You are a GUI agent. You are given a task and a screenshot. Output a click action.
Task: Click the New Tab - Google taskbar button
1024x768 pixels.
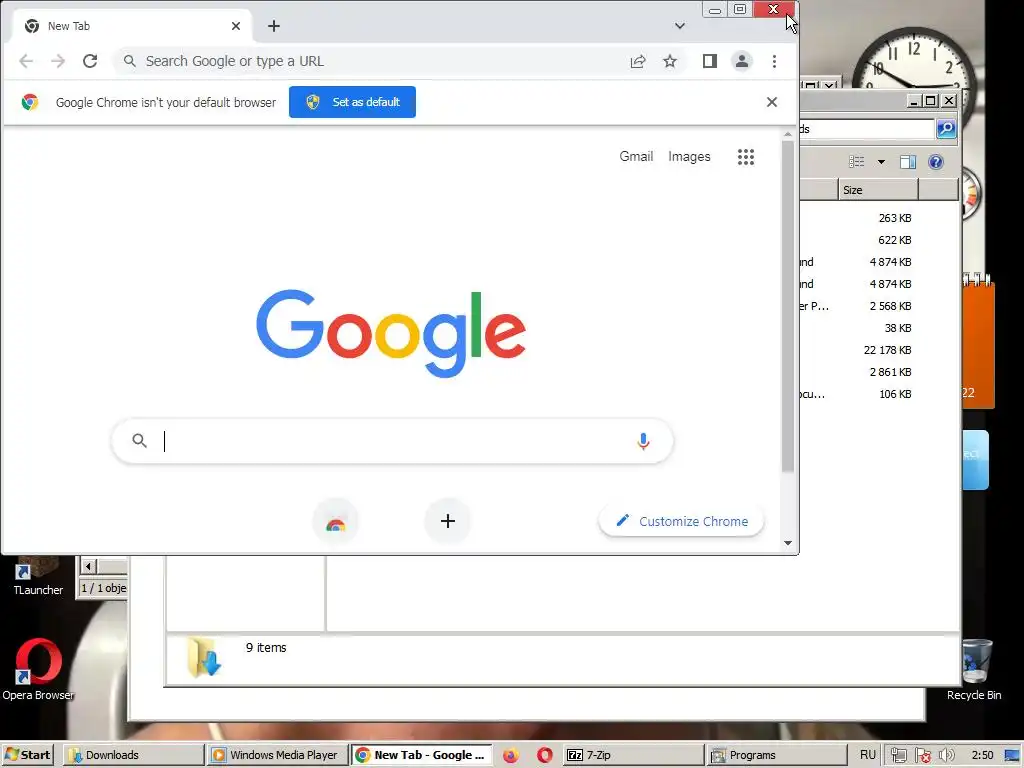(421, 755)
